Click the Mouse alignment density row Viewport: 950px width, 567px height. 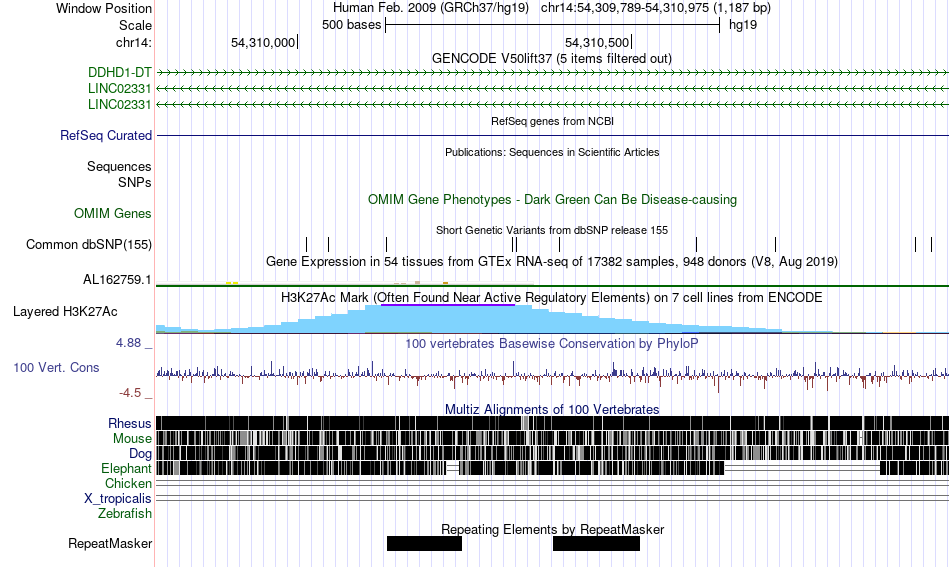tap(552, 438)
